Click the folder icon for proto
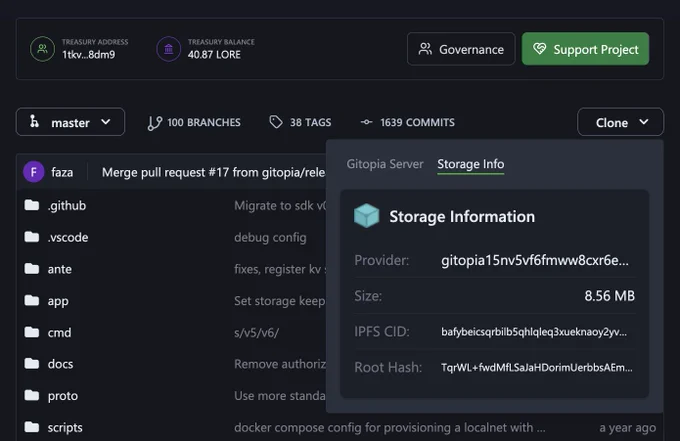The height and width of the screenshot is (441, 680). pos(32,395)
